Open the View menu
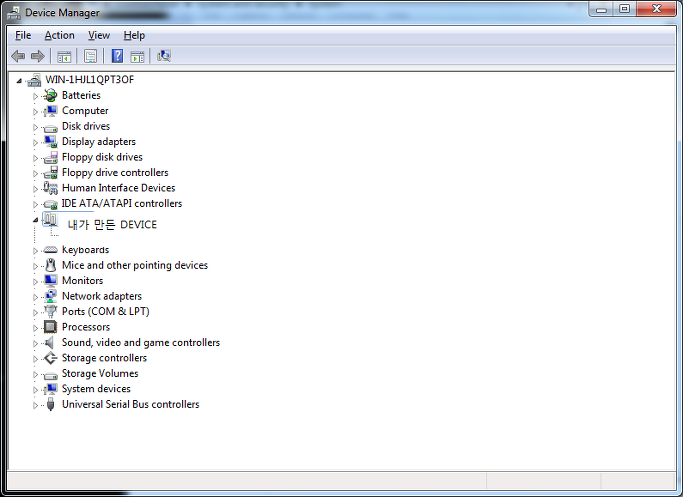Screen dimensions: 683x497 click(99, 35)
